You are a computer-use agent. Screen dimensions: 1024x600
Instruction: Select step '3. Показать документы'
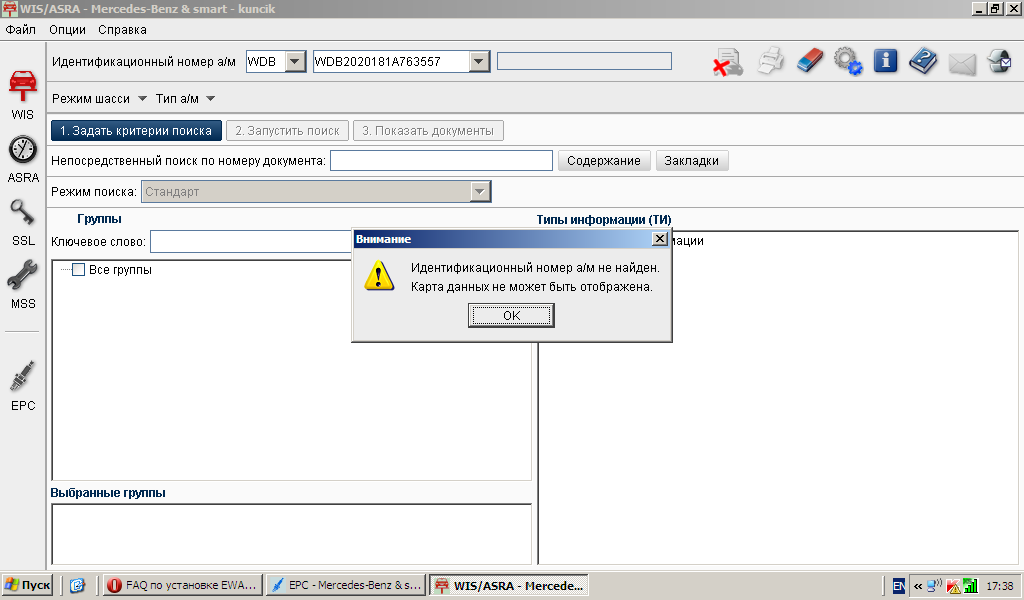click(428, 131)
